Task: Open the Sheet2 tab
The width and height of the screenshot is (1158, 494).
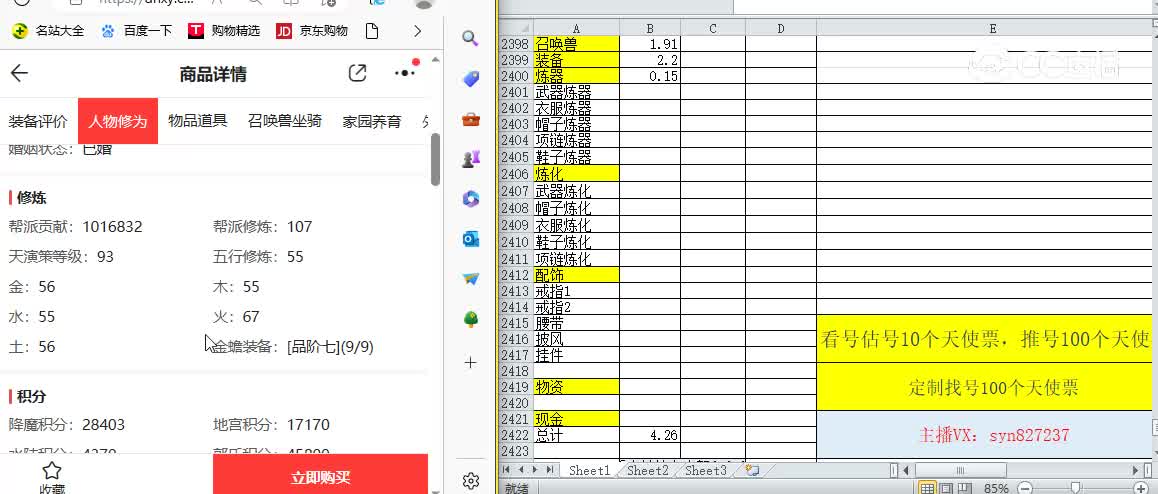Action: [648, 470]
